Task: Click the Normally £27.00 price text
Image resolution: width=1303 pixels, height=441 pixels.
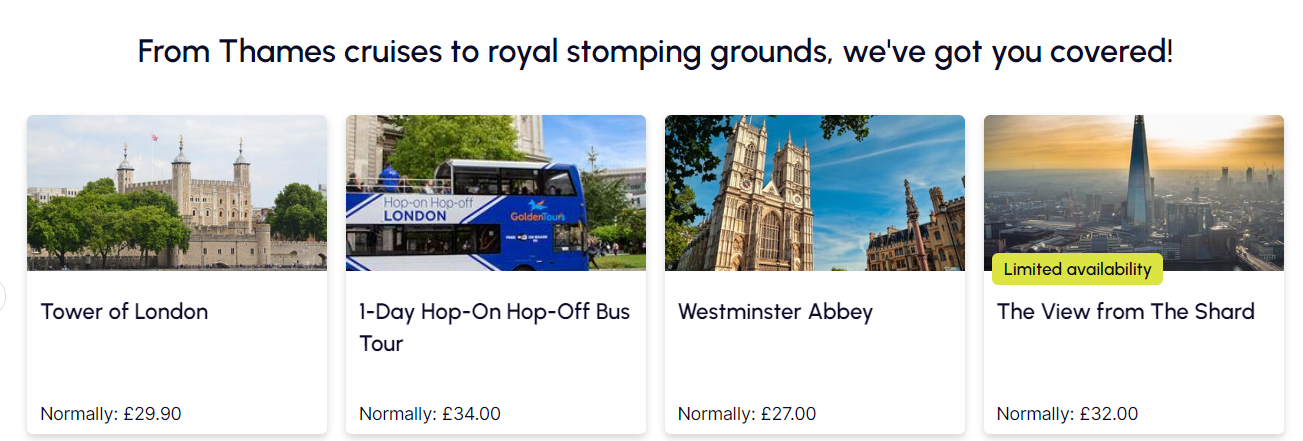Action: (x=747, y=414)
